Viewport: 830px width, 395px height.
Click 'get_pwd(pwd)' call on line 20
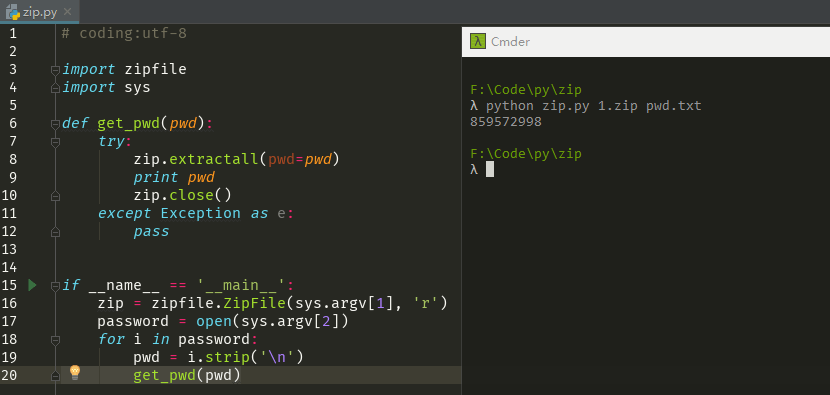(x=187, y=375)
